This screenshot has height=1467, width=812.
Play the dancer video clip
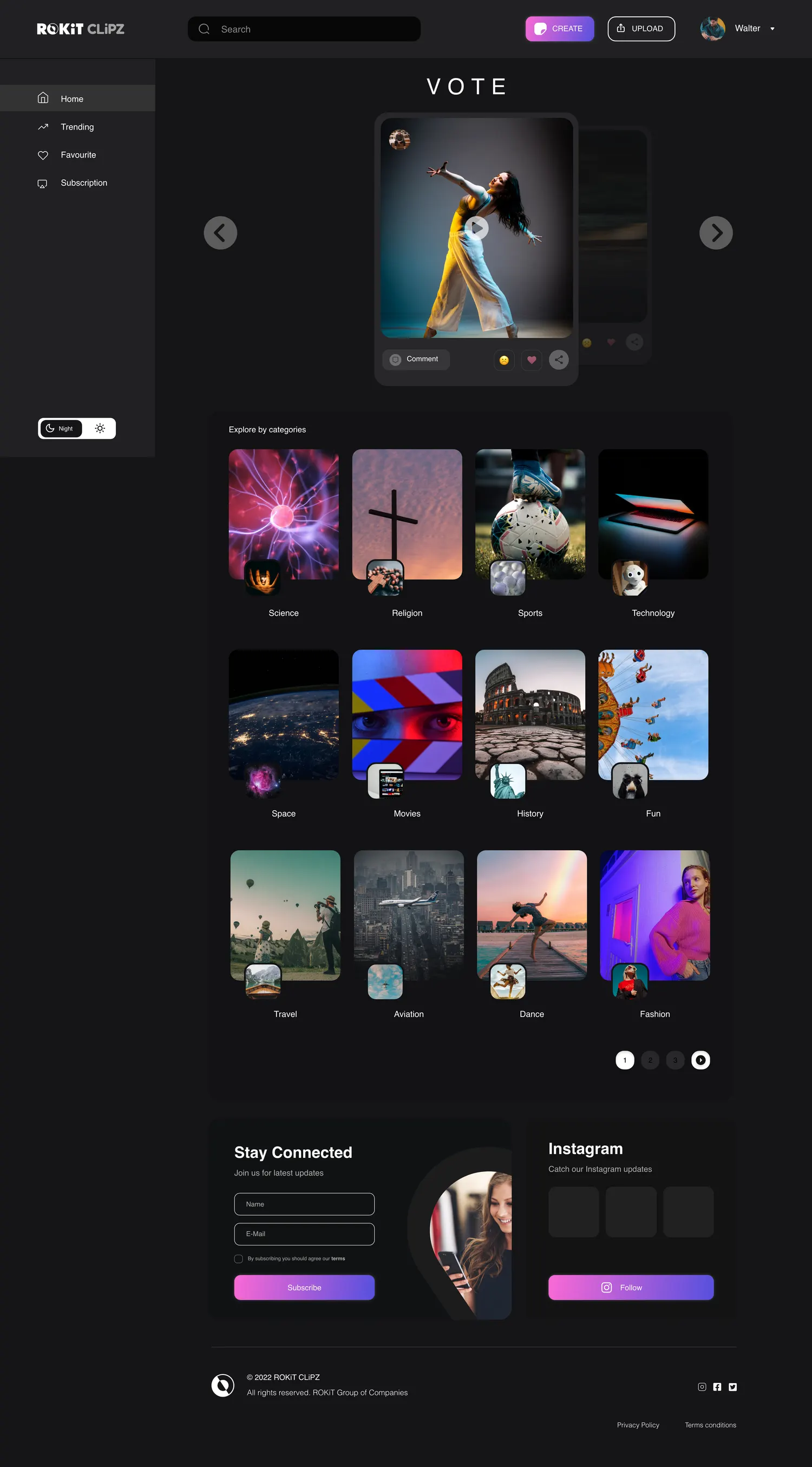[476, 228]
